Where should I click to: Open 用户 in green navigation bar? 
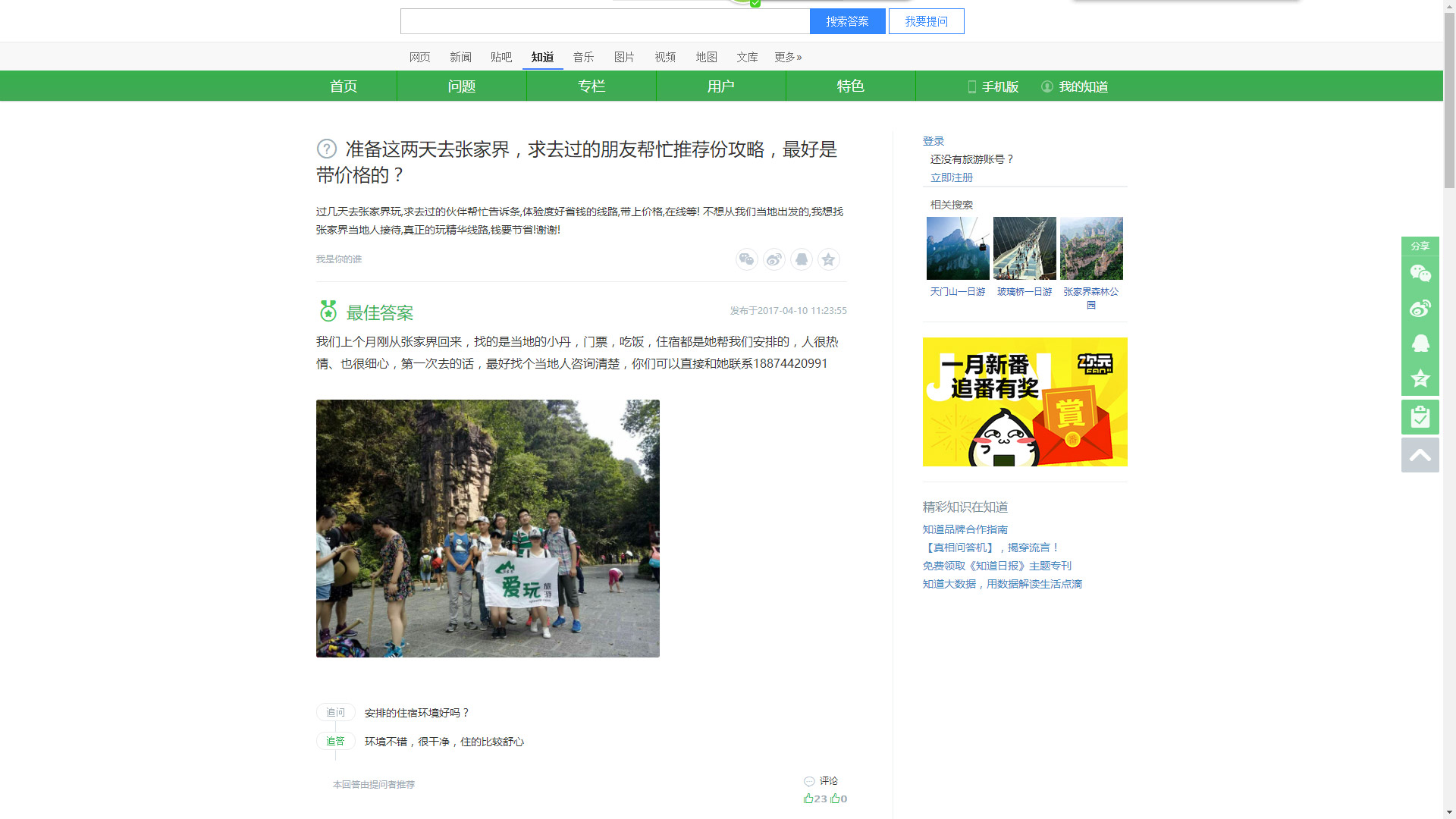point(721,86)
